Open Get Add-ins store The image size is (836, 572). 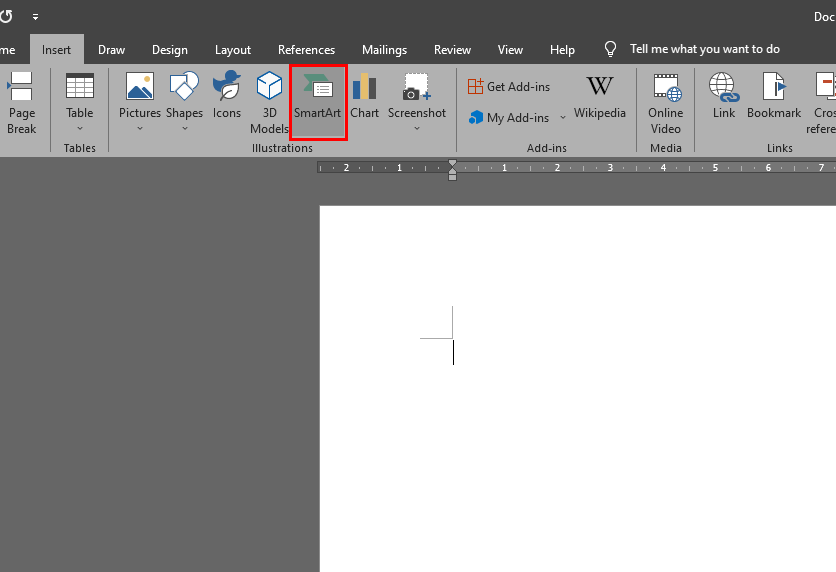coord(509,86)
